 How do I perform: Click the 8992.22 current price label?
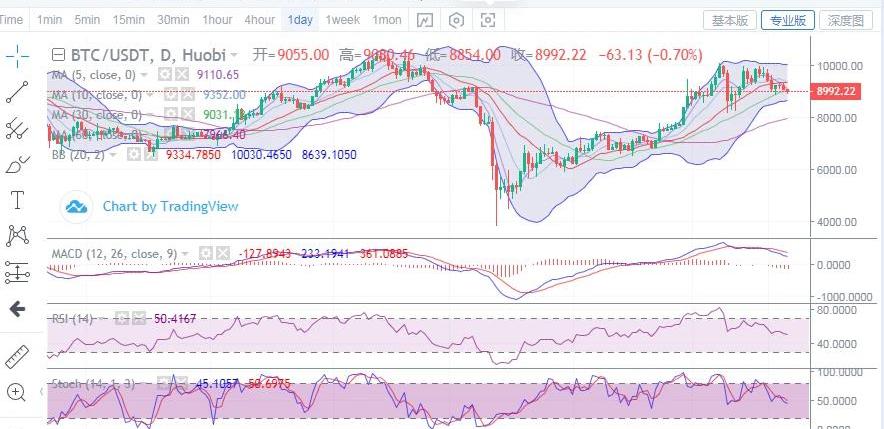[x=835, y=91]
